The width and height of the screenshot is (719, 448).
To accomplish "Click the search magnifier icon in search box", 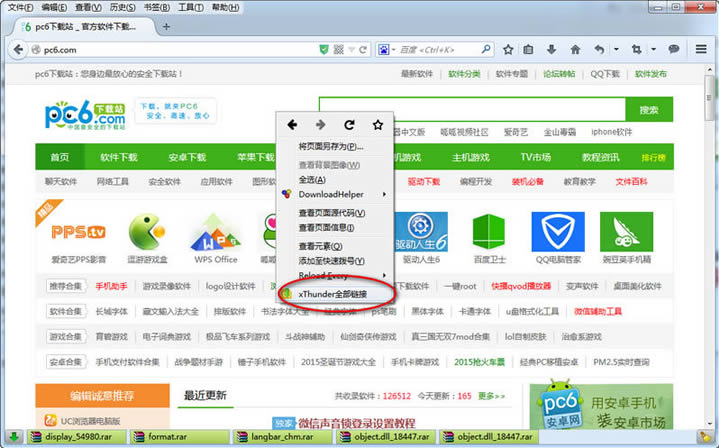I will [486, 49].
